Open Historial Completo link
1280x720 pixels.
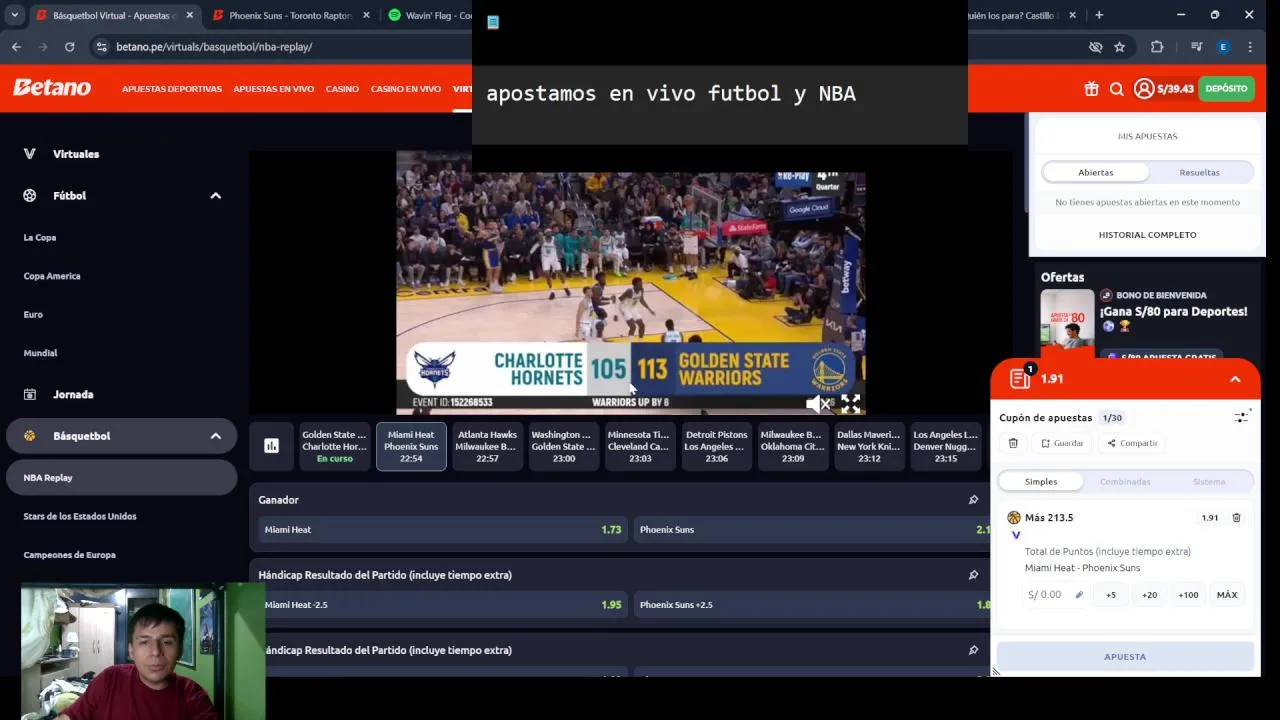[1147, 235]
